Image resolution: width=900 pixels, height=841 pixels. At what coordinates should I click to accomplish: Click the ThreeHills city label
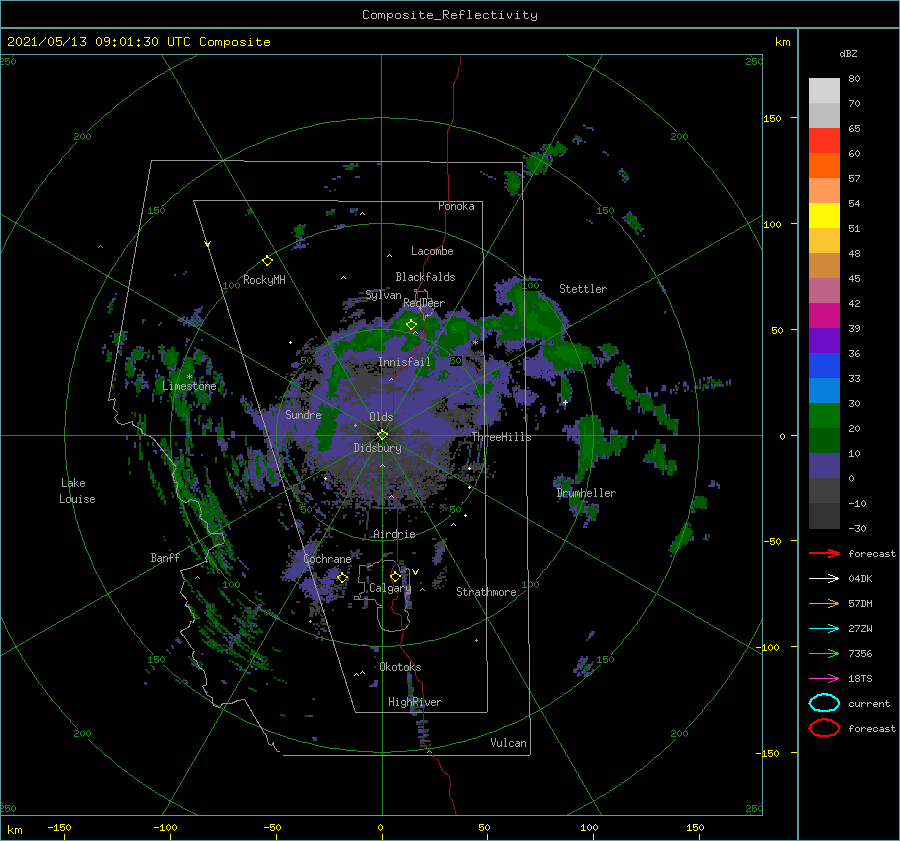tap(502, 437)
